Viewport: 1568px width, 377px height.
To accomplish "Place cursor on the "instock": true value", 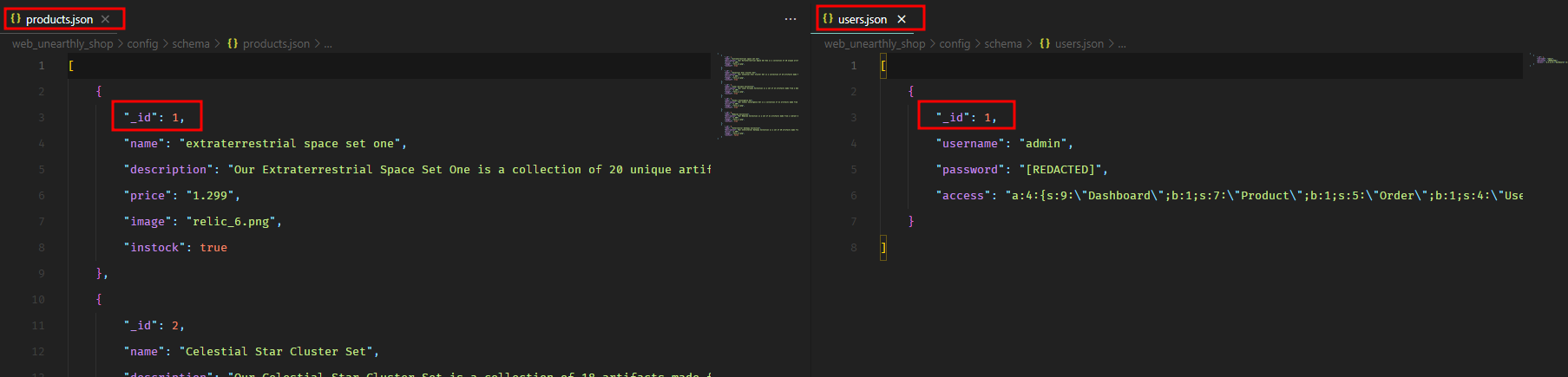I will [x=213, y=248].
